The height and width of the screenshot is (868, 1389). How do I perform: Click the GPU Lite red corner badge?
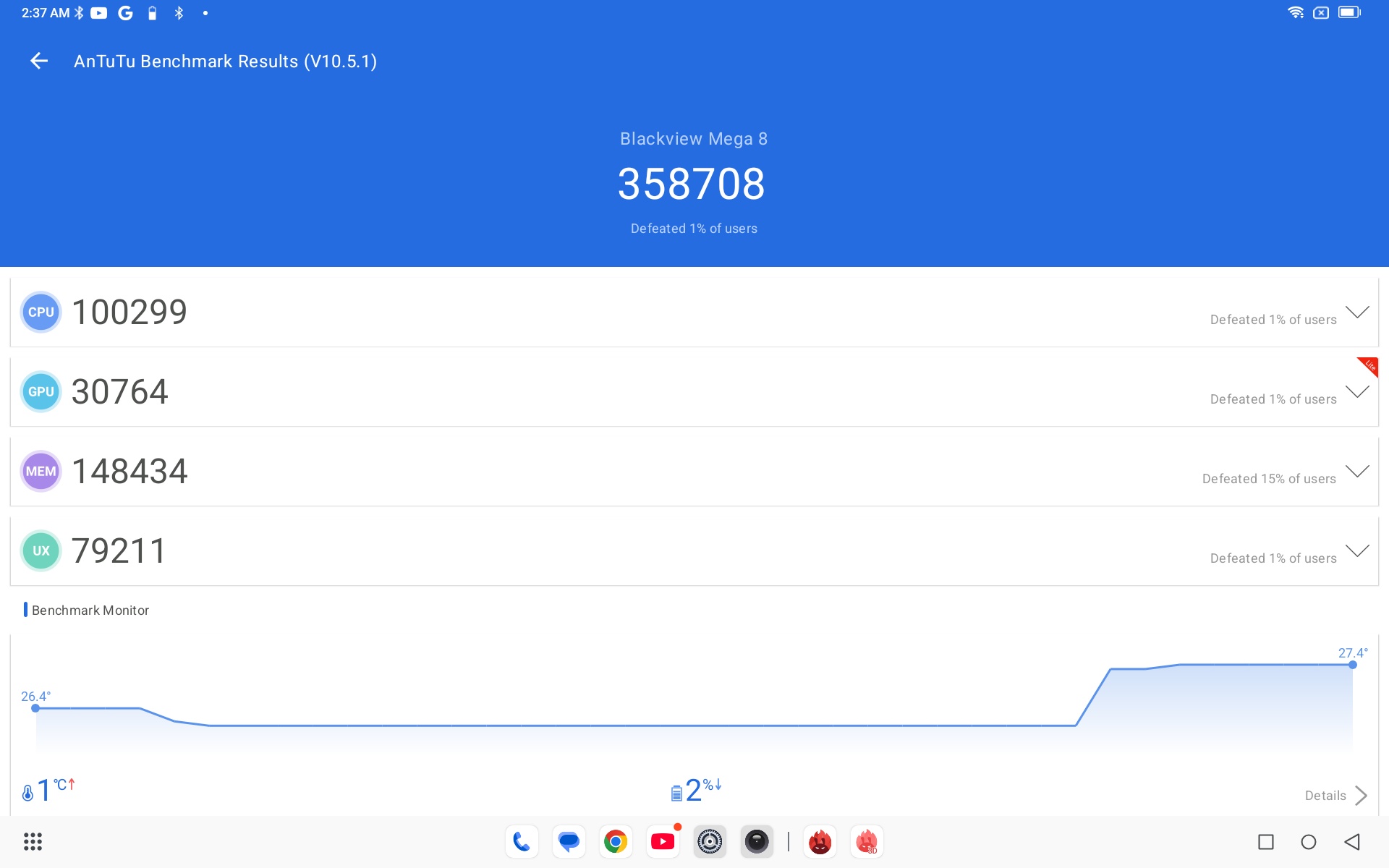[1369, 365]
